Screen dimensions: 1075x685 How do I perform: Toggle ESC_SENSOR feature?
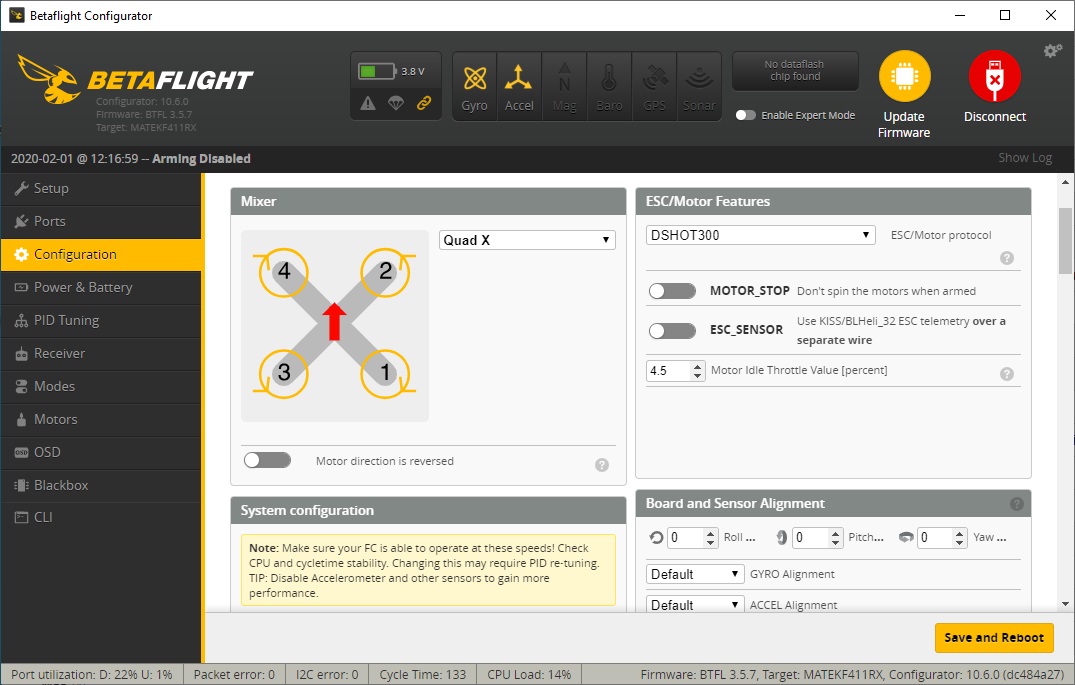click(x=673, y=331)
